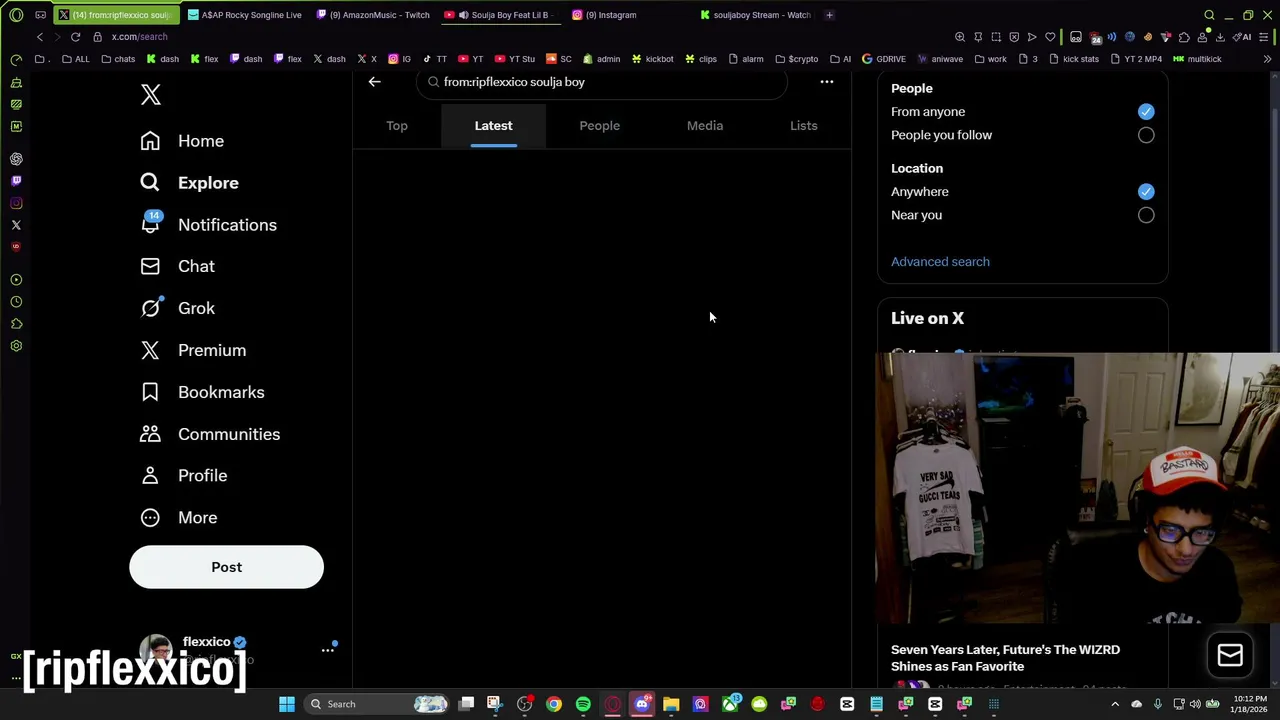Image resolution: width=1280 pixels, height=720 pixels.
Task: Open Grok assistant
Action: pos(177,308)
